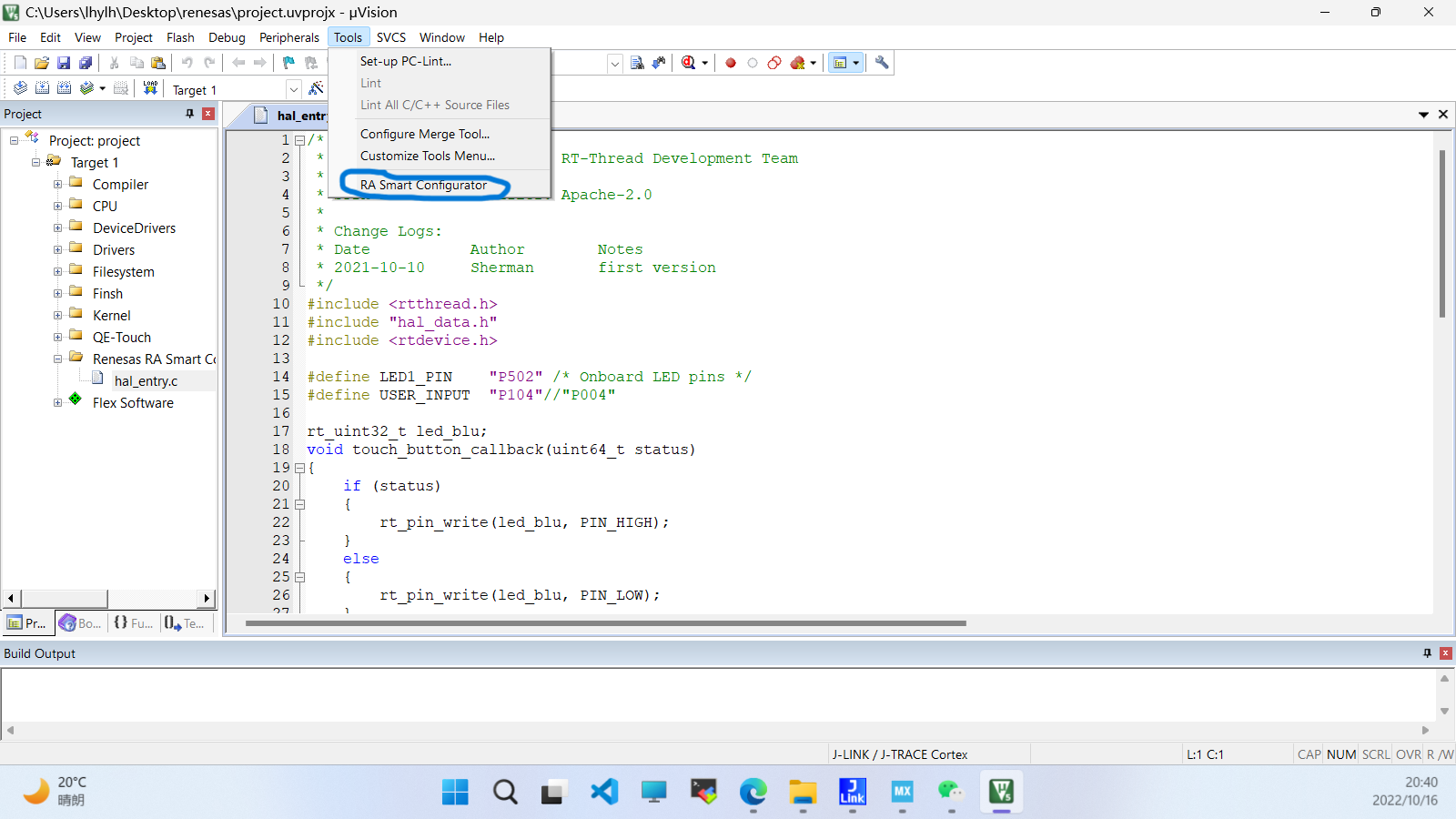Screen dimensions: 1456x819
Task: Click the New file icon
Action: pyautogui.click(x=20, y=63)
